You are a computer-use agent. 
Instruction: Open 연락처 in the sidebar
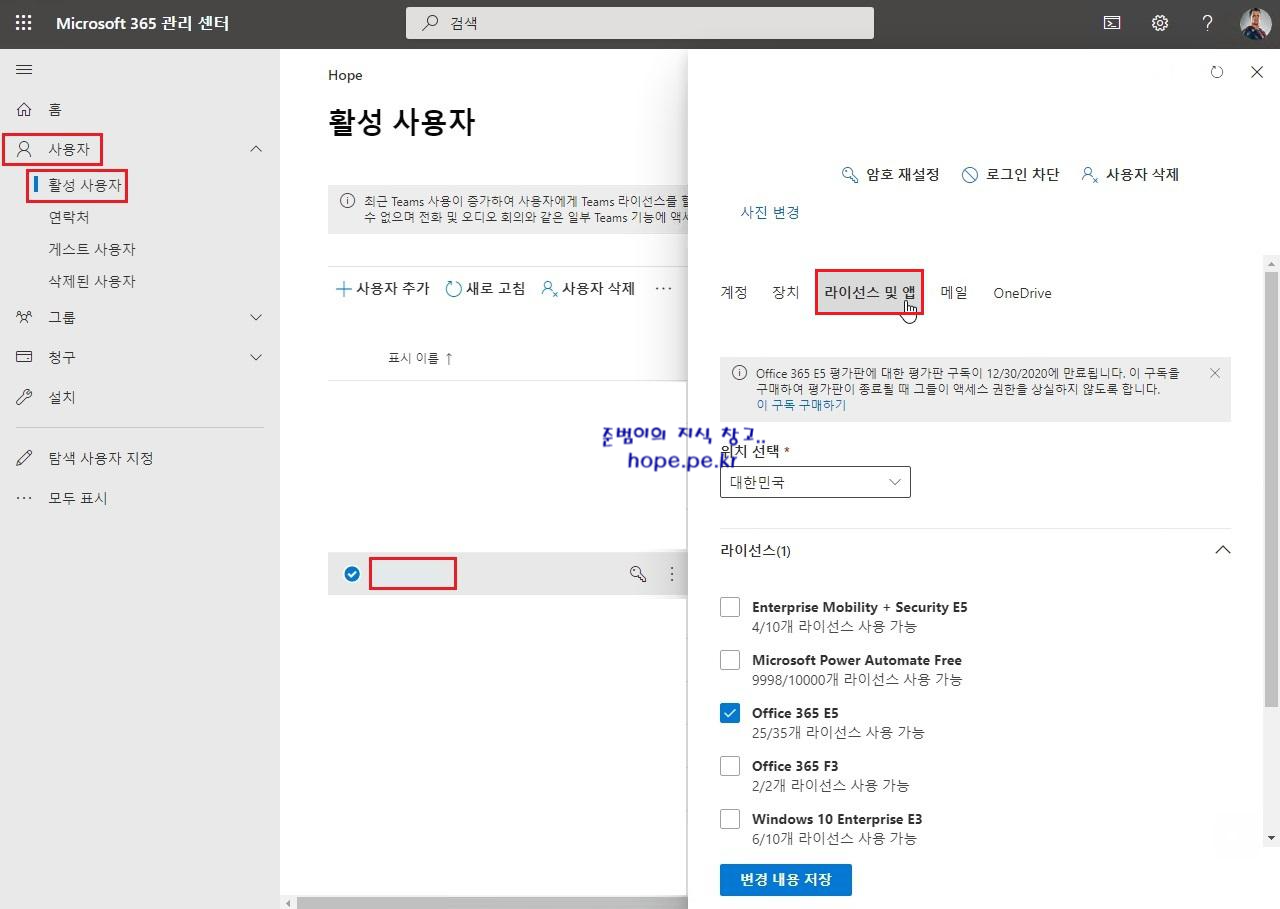click(69, 217)
